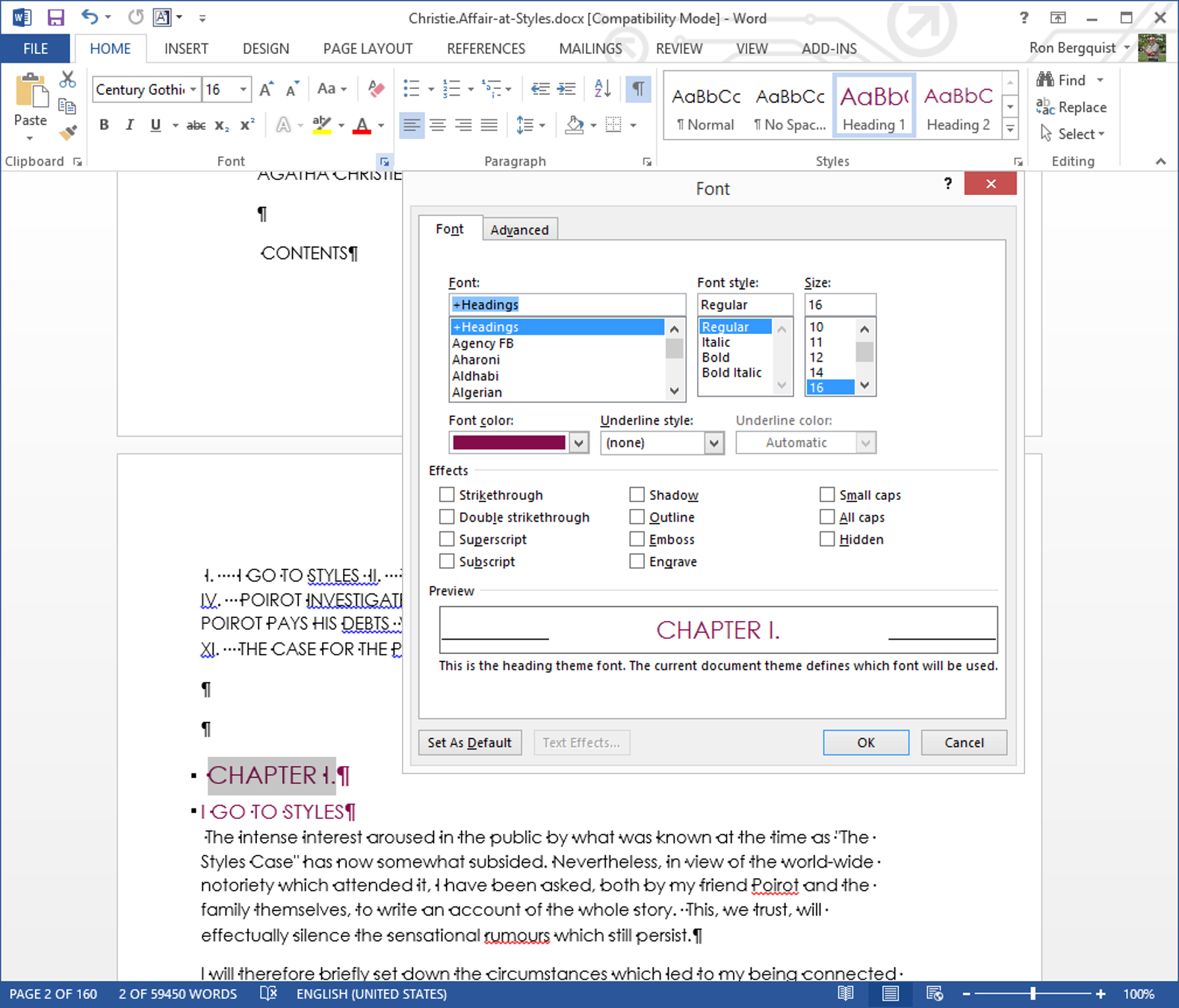Tick the Hidden checkbox
Image resolution: width=1179 pixels, height=1008 pixels.
coord(827,539)
